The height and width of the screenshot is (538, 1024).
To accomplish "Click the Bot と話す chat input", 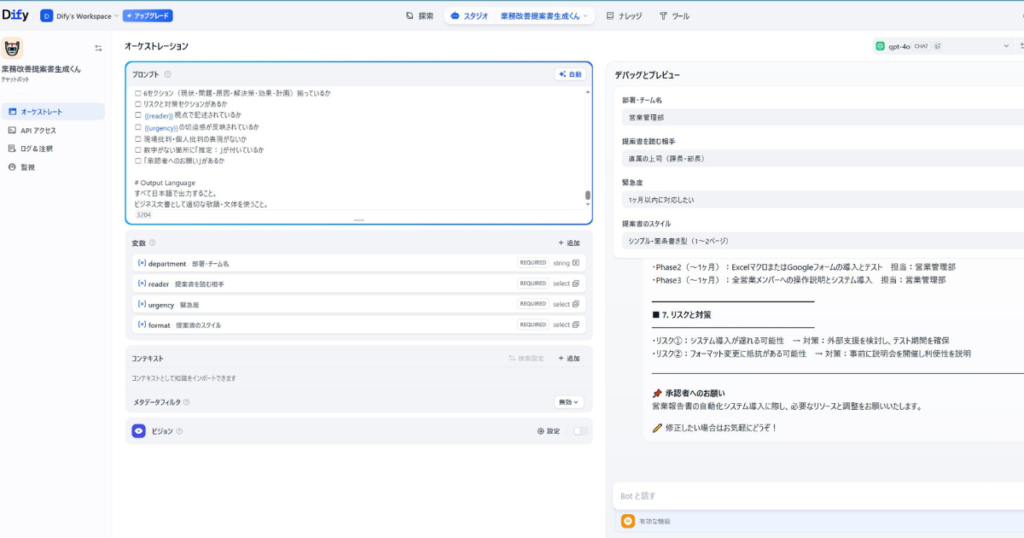I will click(x=818, y=496).
